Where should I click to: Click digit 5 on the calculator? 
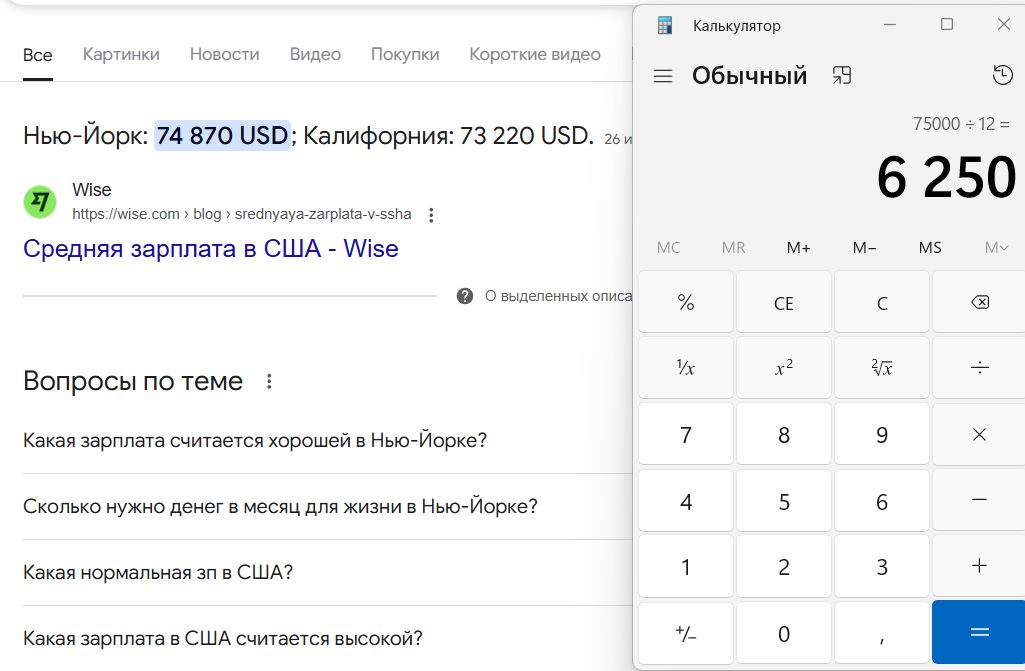pyautogui.click(x=784, y=500)
